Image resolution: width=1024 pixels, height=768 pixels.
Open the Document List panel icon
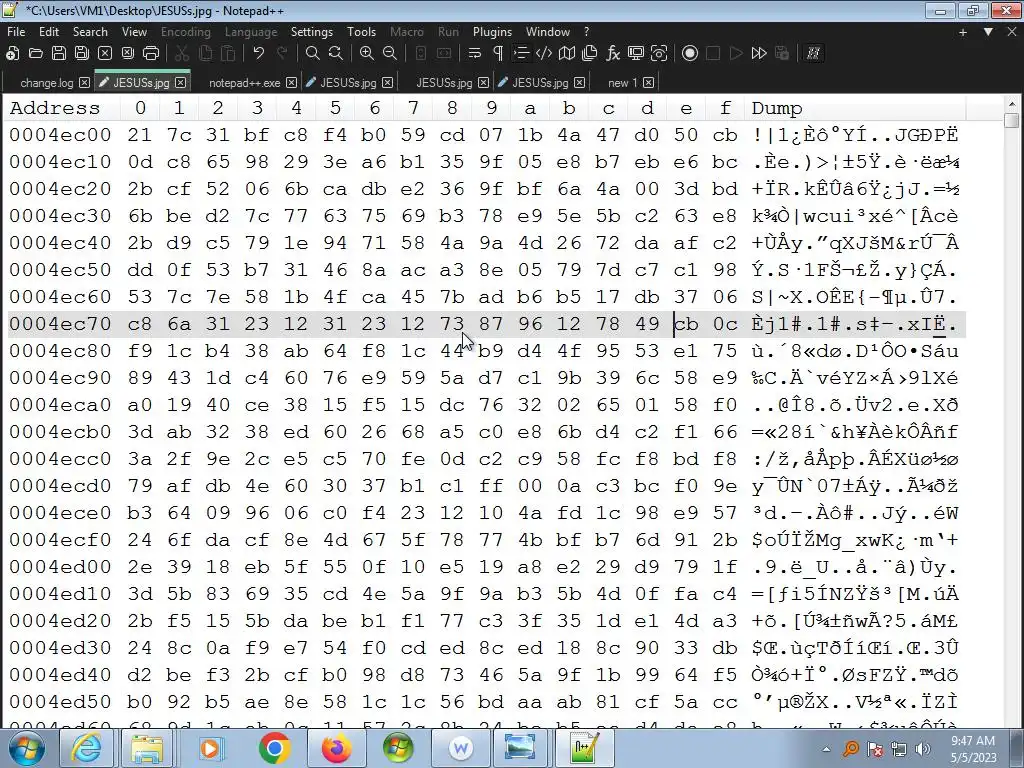click(590, 54)
